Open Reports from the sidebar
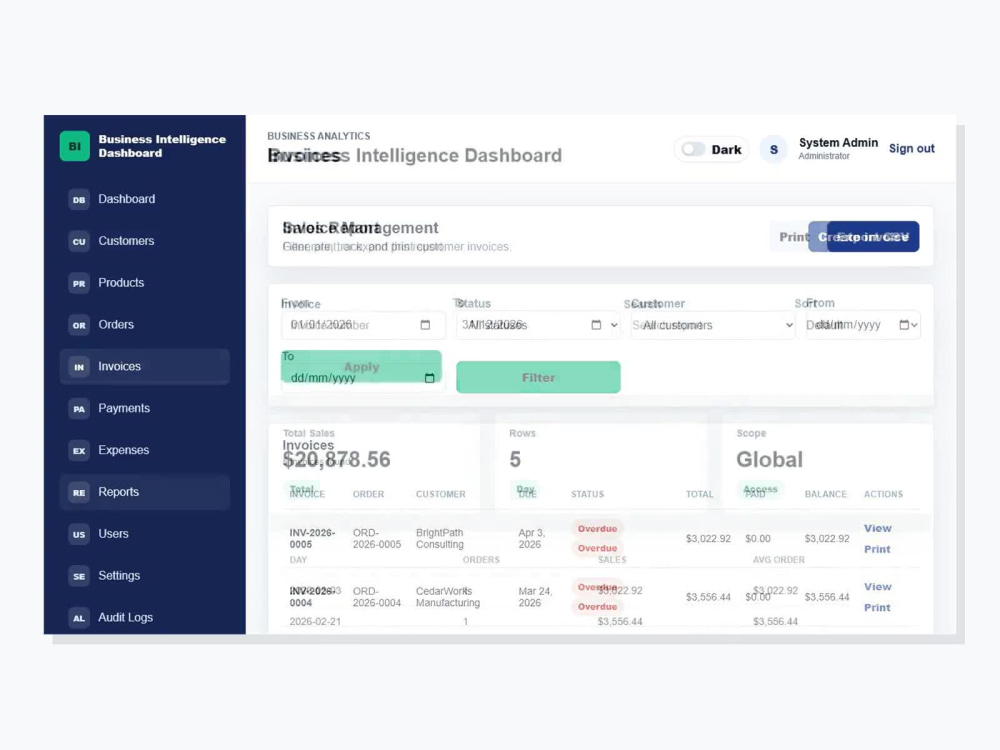1000x750 pixels. click(x=145, y=492)
